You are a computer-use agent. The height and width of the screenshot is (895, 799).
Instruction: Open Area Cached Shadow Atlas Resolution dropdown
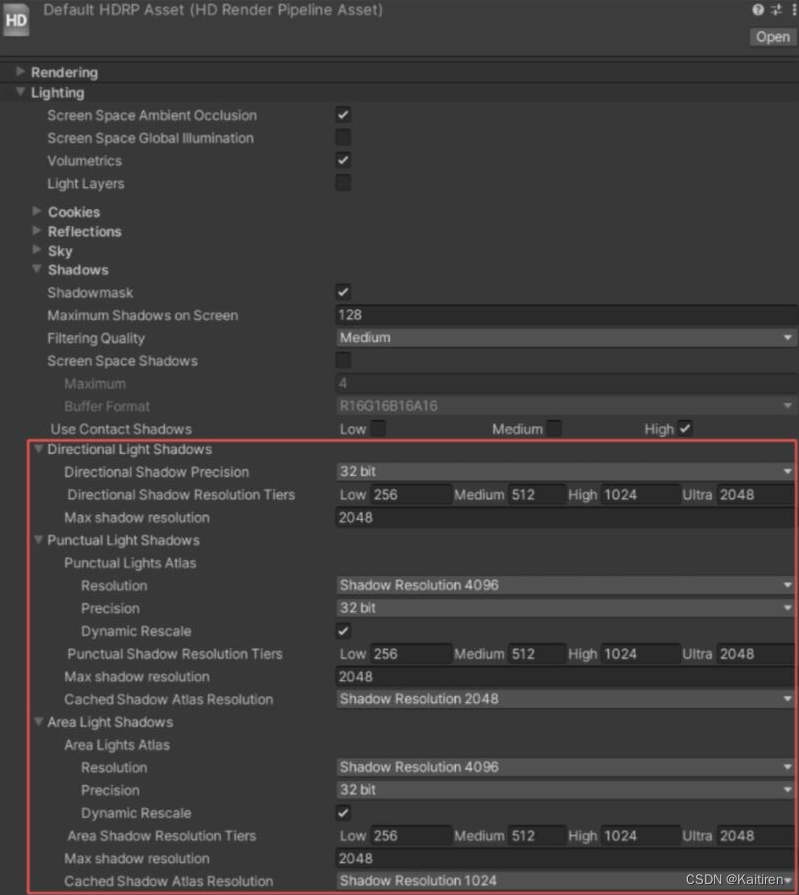566,881
